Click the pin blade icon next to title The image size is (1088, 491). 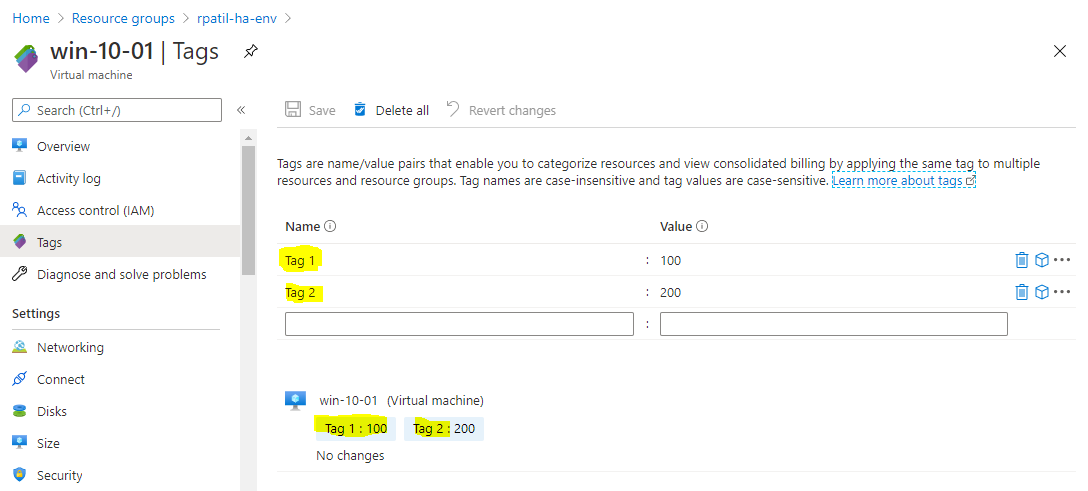[251, 51]
